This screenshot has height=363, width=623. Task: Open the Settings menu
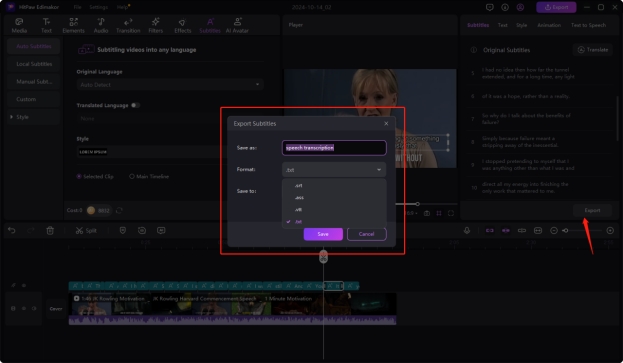[99, 7]
